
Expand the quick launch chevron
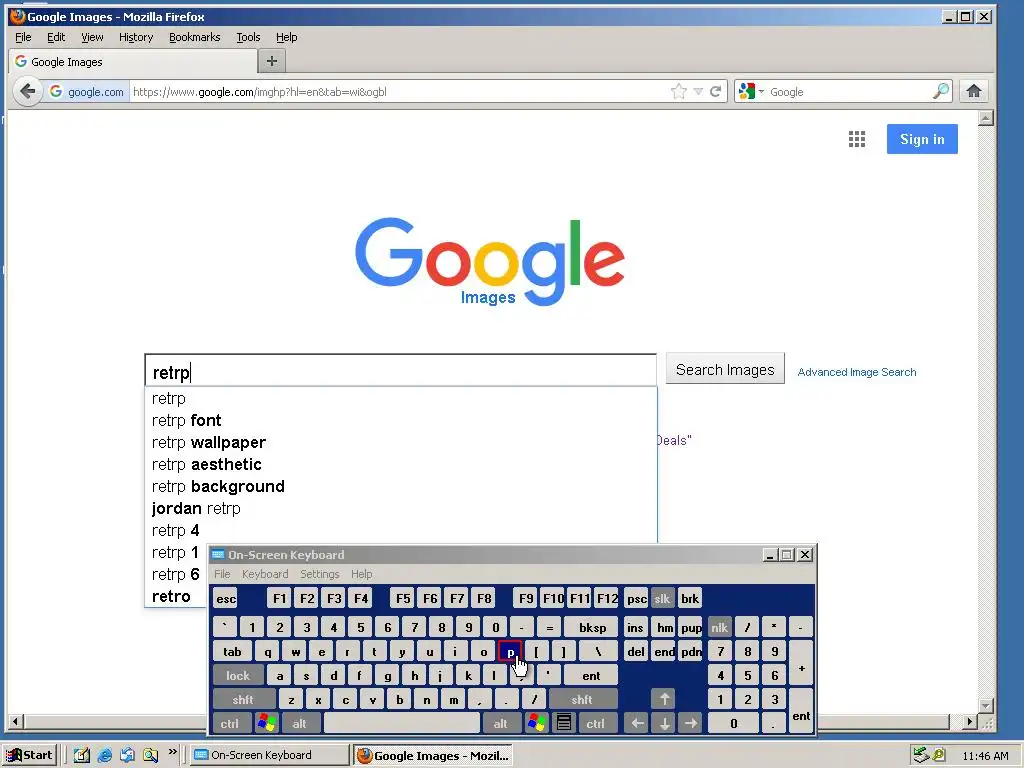(x=172, y=752)
